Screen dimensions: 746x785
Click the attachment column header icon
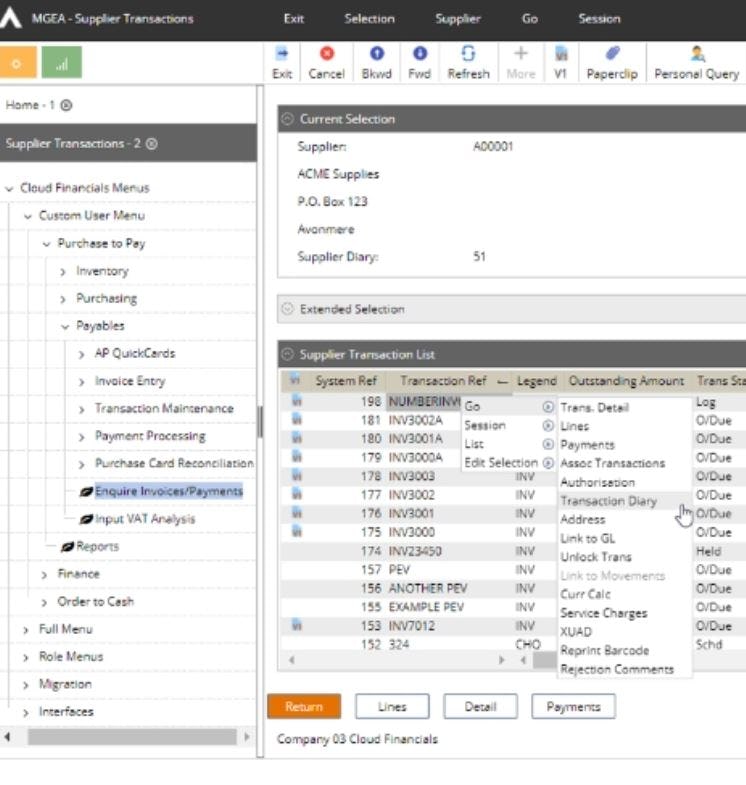[295, 380]
